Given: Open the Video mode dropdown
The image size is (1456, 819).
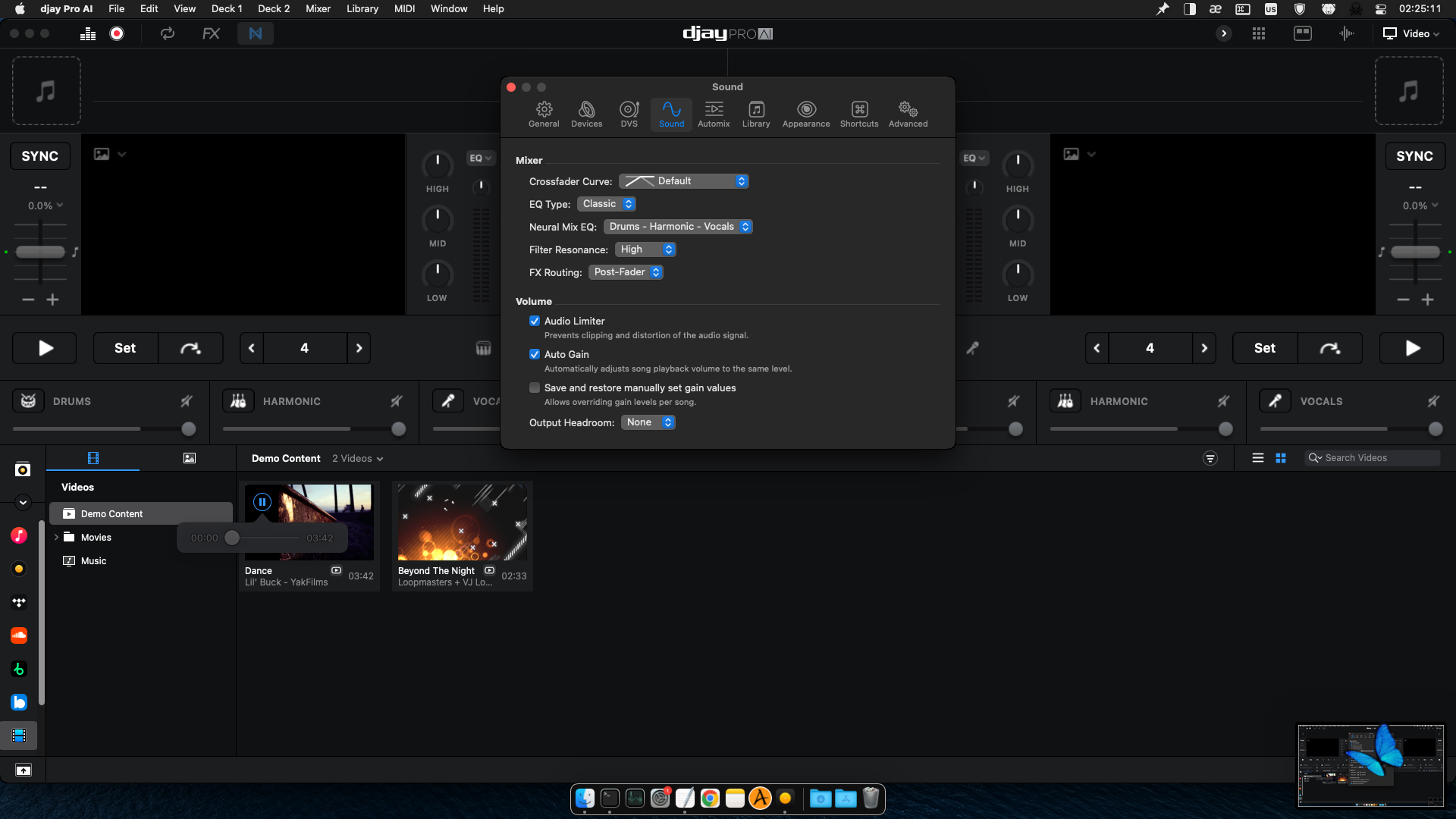Looking at the screenshot, I should [1410, 33].
